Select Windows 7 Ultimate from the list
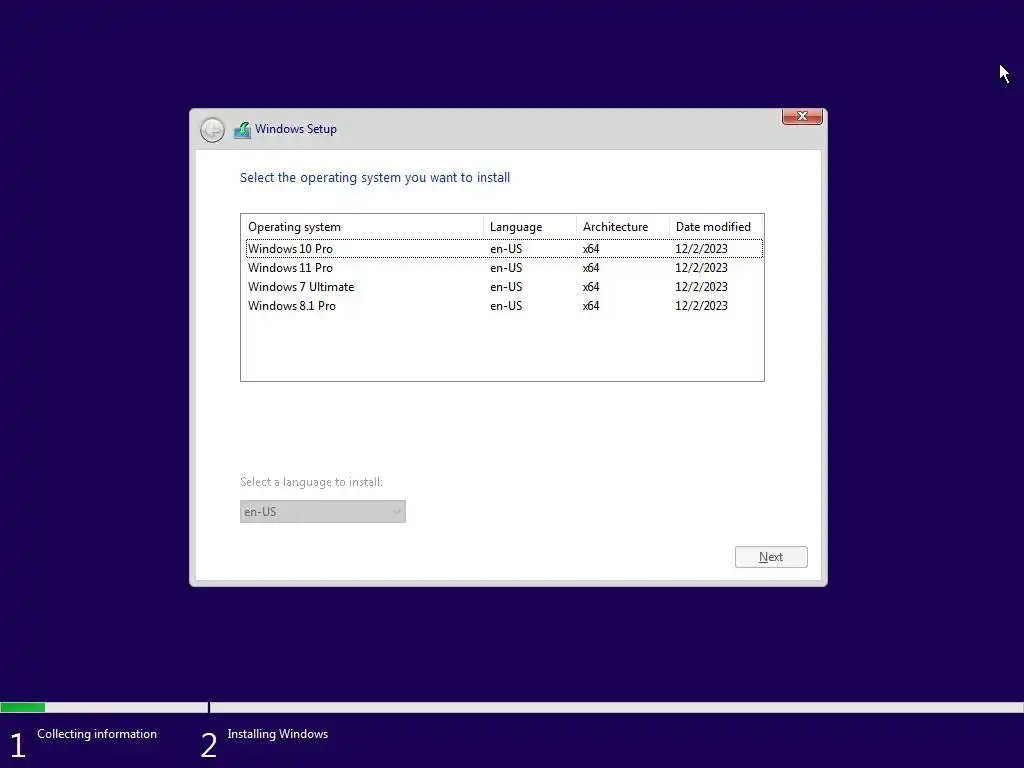1024x768 pixels. pos(504,287)
